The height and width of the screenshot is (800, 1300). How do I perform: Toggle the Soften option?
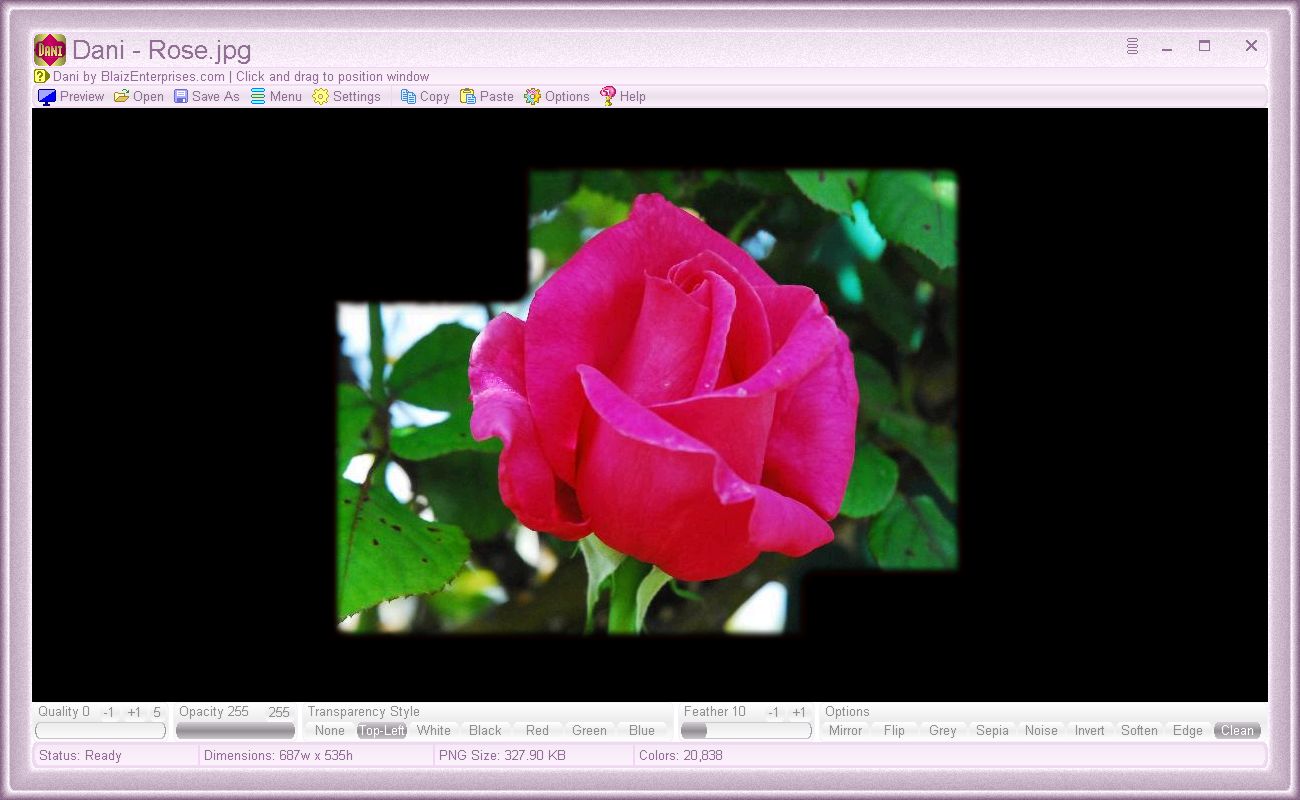point(1139,730)
